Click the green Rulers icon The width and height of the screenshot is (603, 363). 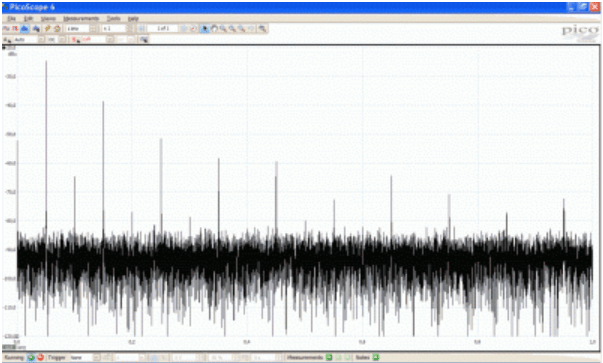376,358
